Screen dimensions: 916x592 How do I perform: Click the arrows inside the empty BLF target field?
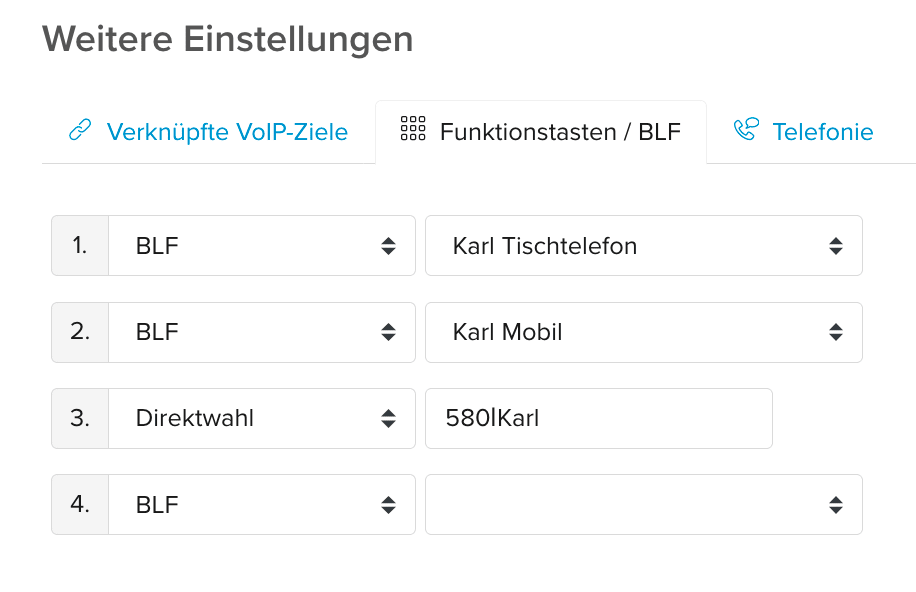pos(837,504)
